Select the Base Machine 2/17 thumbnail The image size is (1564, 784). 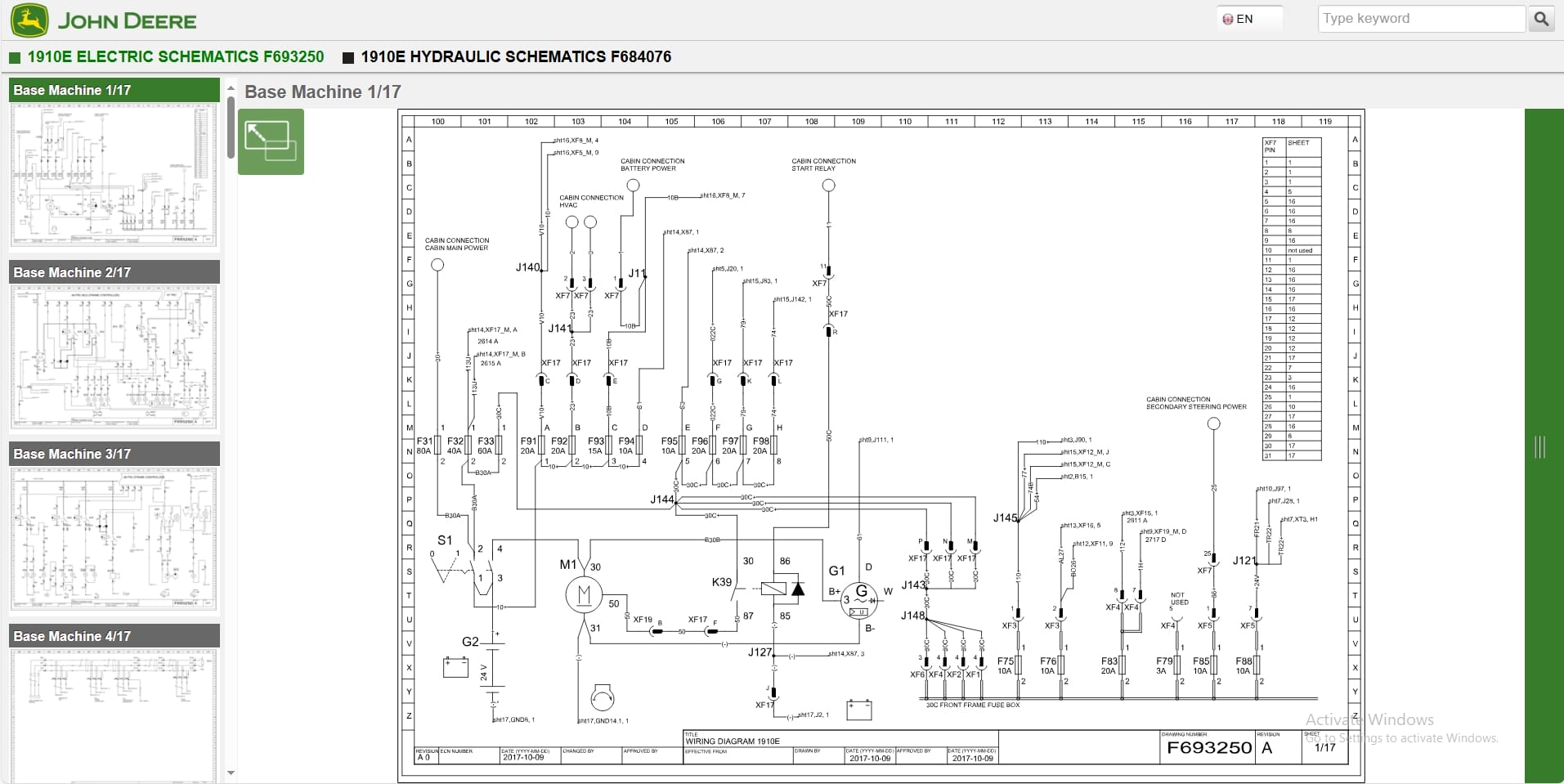pos(114,357)
